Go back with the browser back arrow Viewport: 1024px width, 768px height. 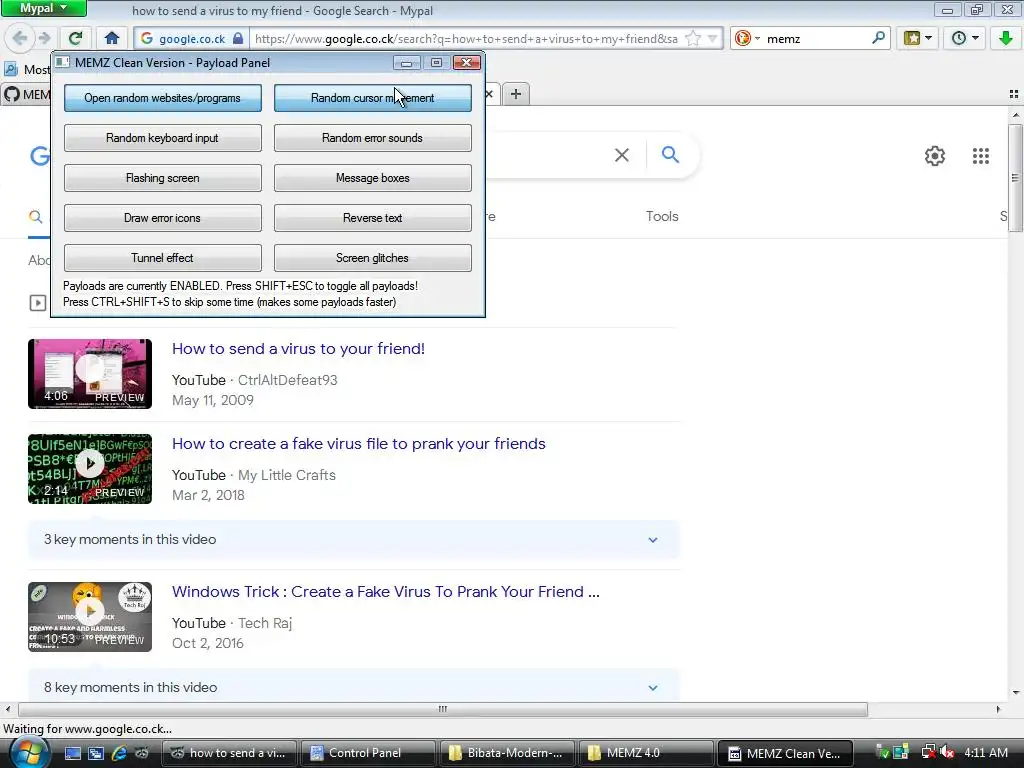pyautogui.click(x=20, y=38)
